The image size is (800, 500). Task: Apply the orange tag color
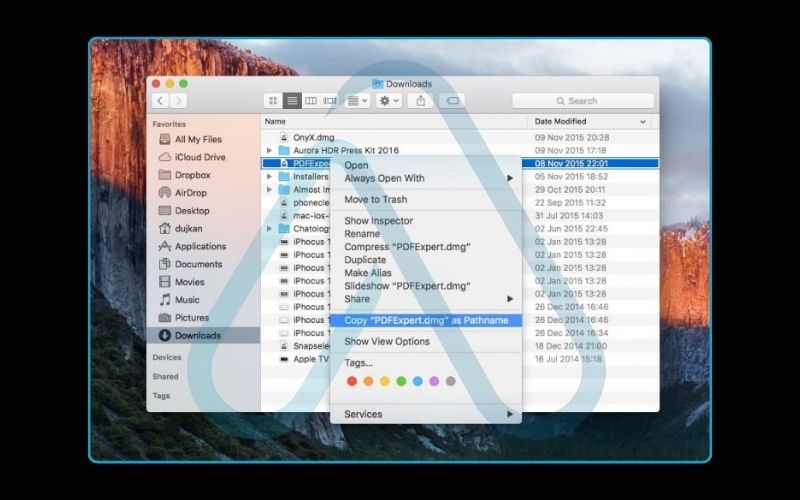[368, 381]
